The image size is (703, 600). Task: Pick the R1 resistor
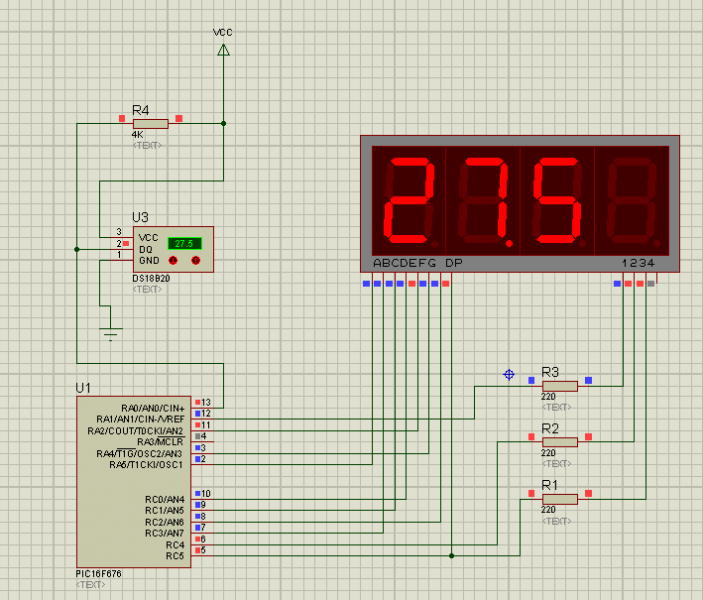[x=559, y=497]
